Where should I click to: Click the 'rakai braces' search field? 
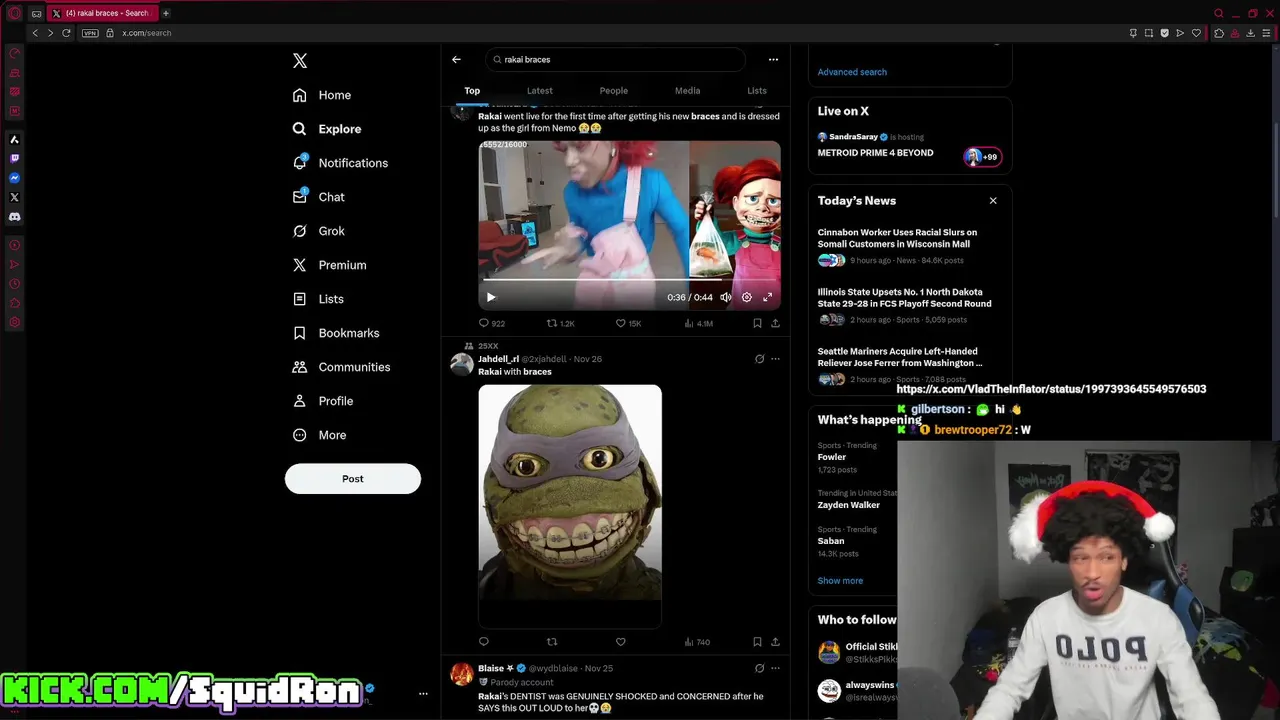click(x=615, y=59)
